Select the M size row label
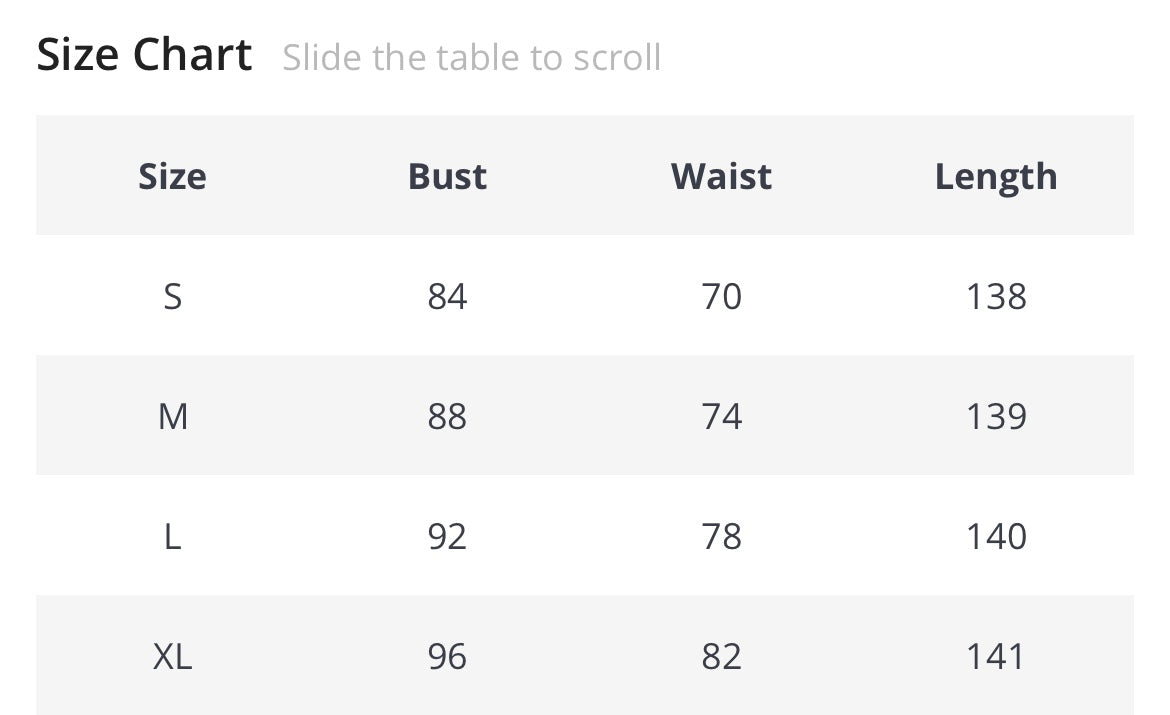Viewport: 1170px width, 715px height. 172,416
